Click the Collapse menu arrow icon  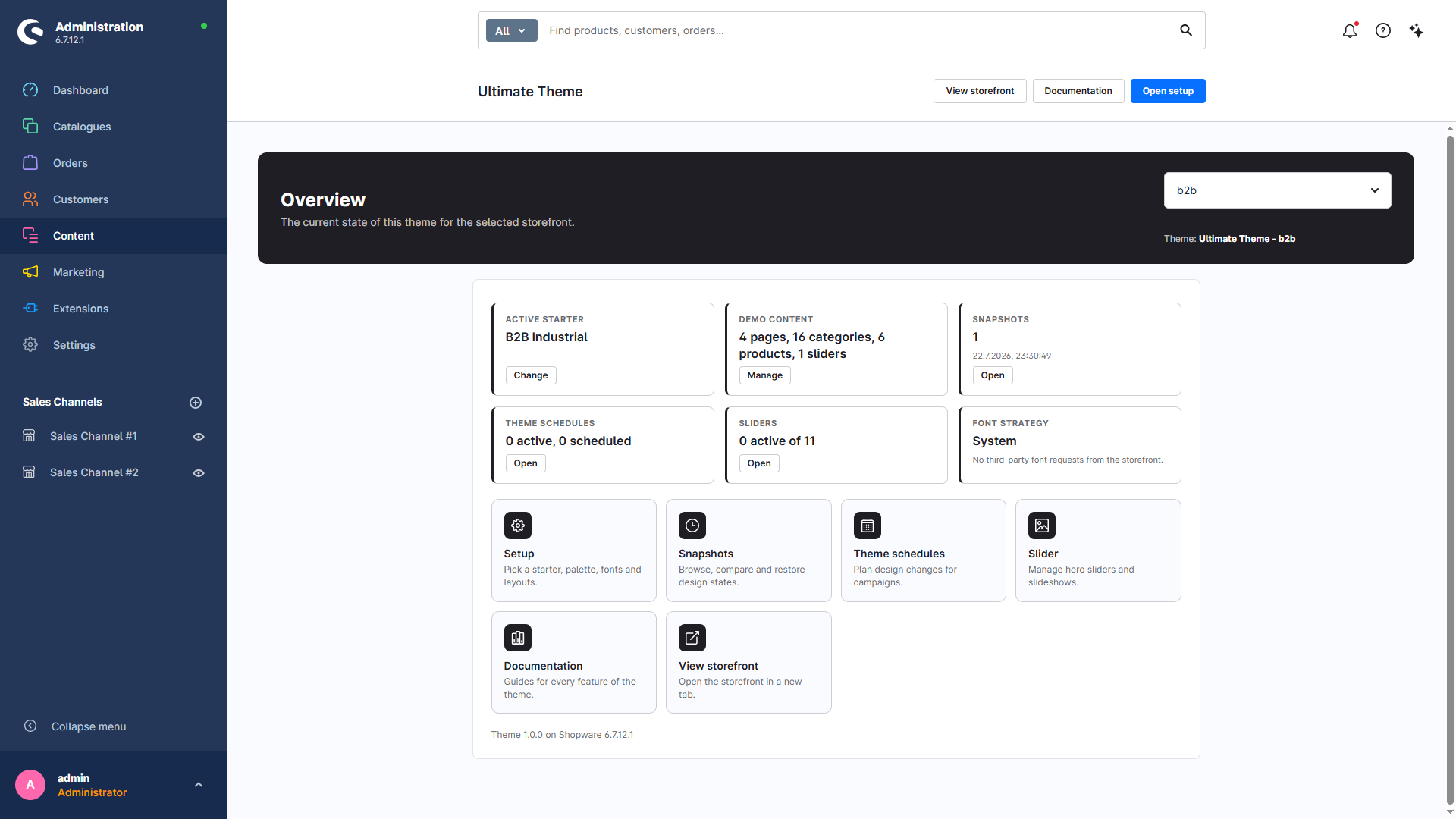pyautogui.click(x=30, y=726)
